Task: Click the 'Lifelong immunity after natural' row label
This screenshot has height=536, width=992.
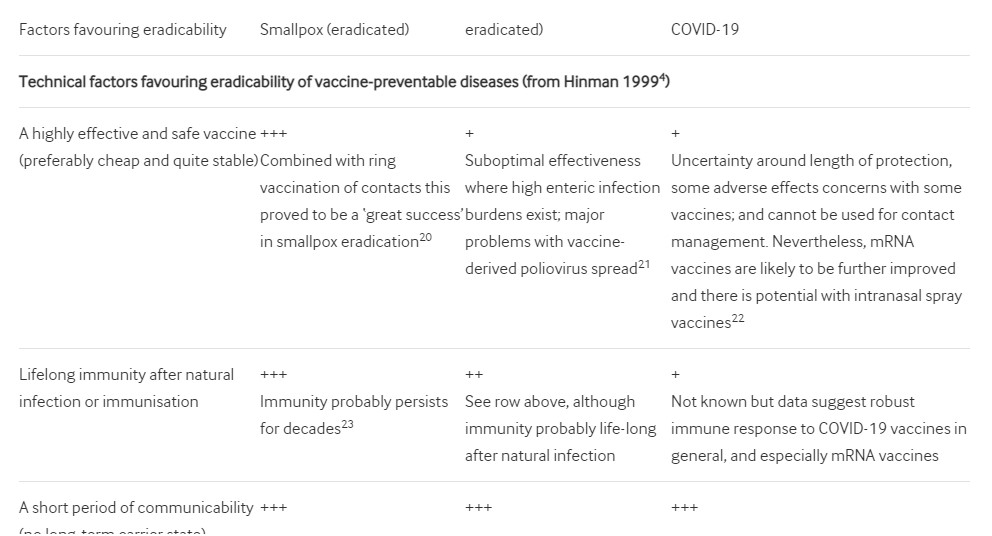Action: [126, 374]
